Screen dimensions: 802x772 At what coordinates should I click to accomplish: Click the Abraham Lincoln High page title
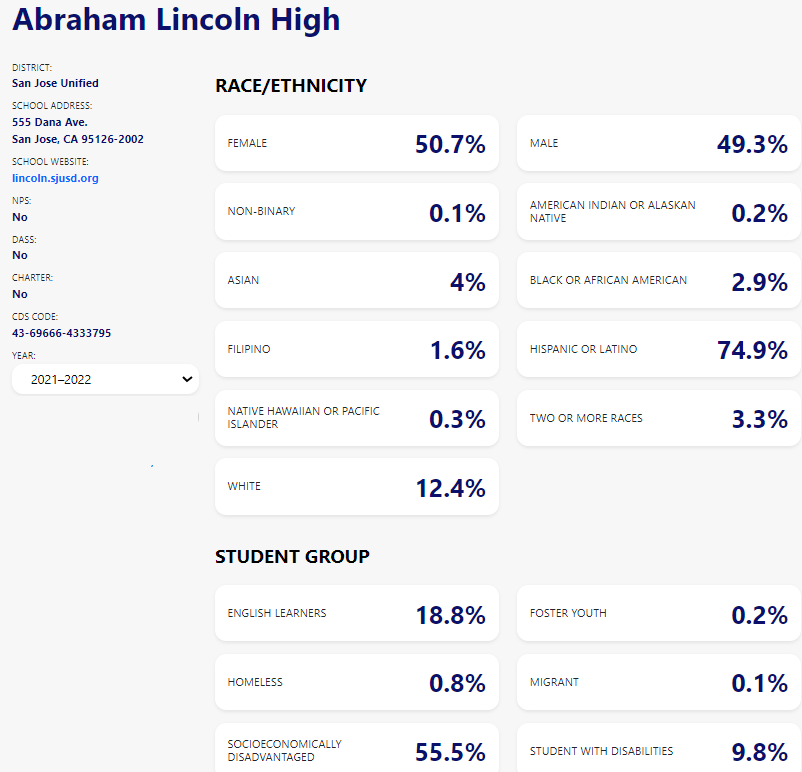(x=176, y=20)
